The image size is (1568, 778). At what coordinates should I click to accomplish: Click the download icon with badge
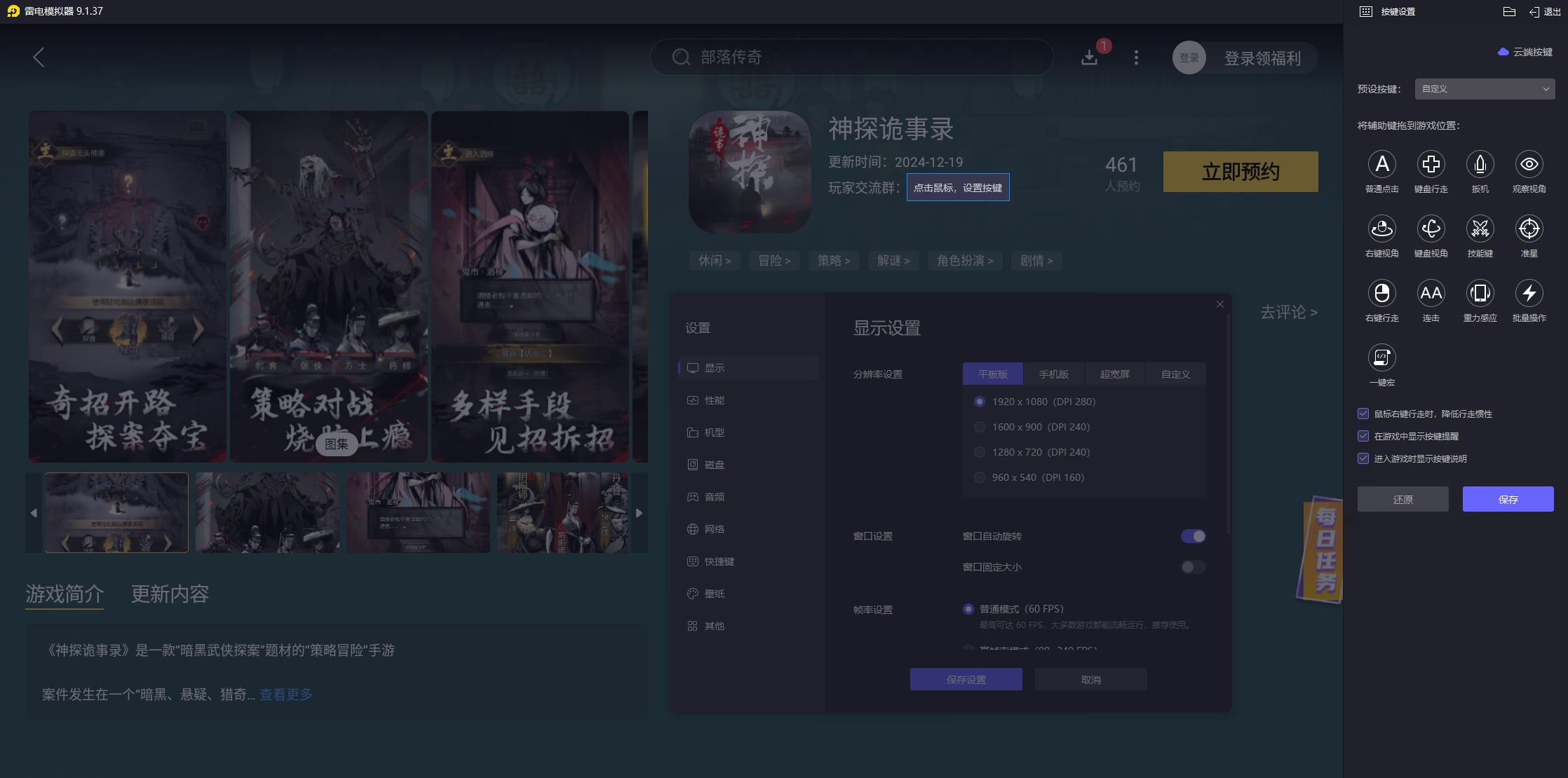tap(1089, 57)
